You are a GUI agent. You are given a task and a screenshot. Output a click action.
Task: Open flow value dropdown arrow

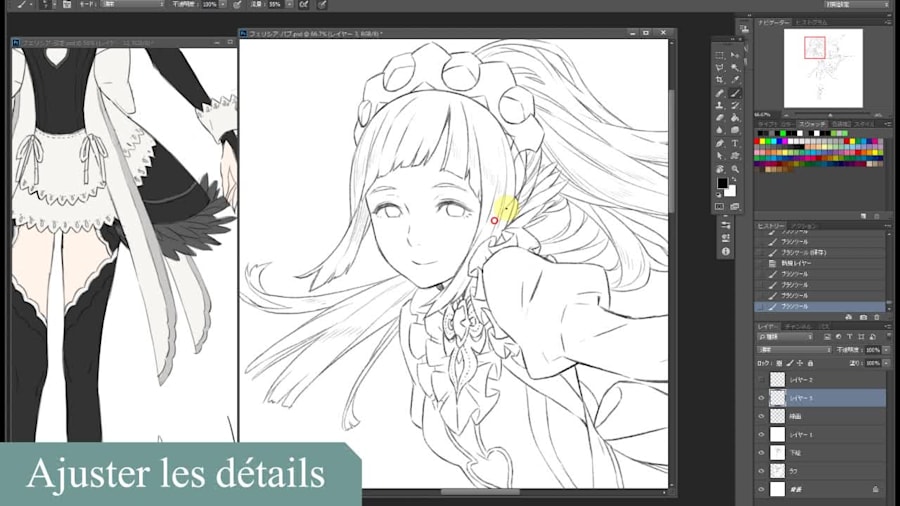(289, 4)
